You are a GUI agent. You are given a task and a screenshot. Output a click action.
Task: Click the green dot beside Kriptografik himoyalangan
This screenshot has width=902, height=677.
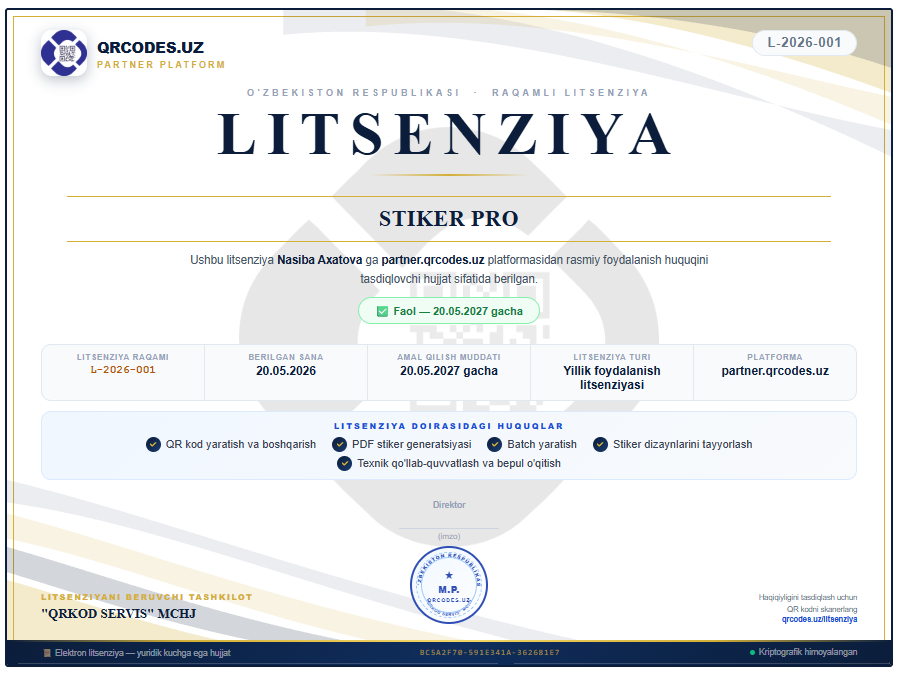[752, 652]
